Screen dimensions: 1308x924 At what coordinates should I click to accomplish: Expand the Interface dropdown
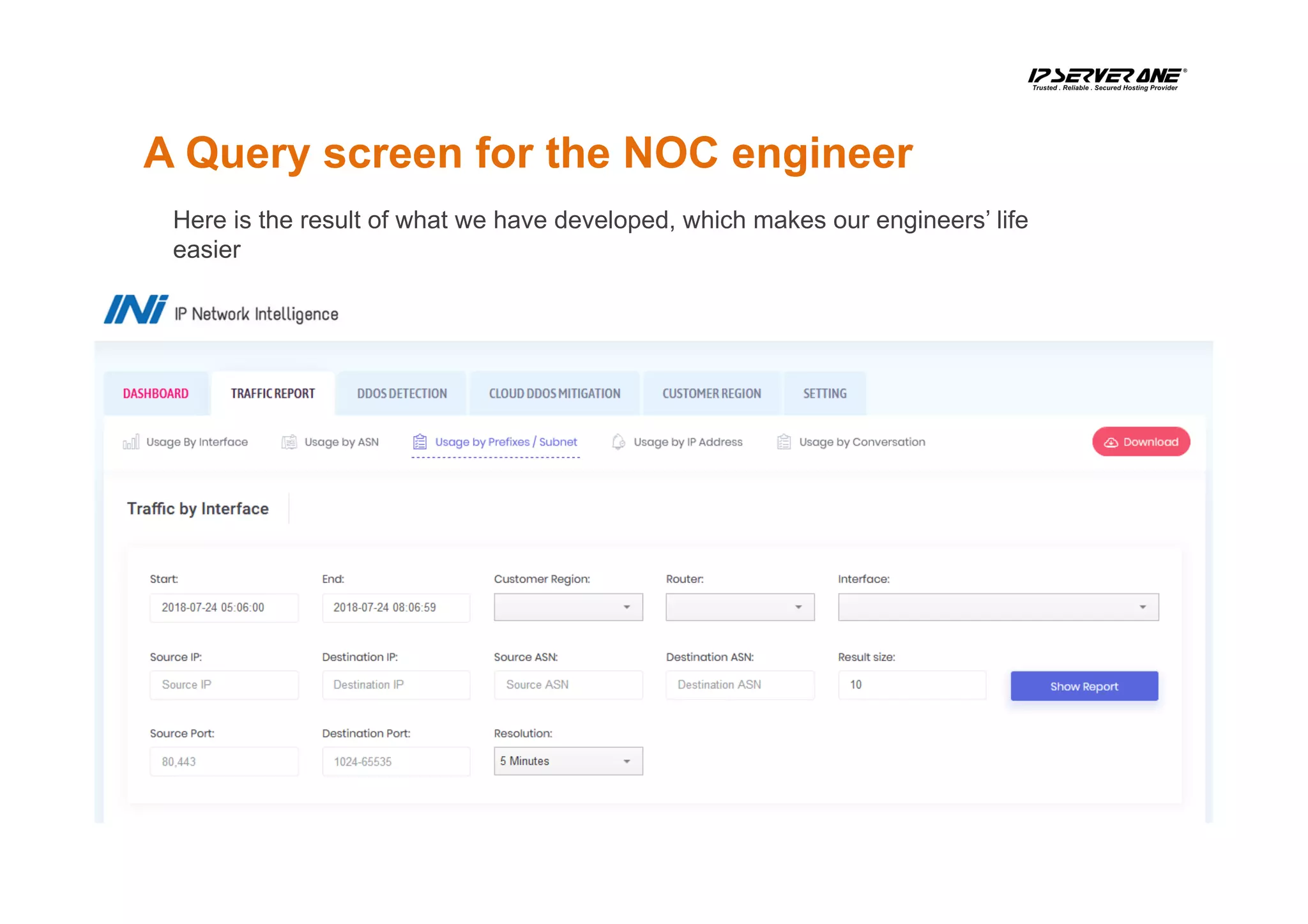pyautogui.click(x=998, y=607)
